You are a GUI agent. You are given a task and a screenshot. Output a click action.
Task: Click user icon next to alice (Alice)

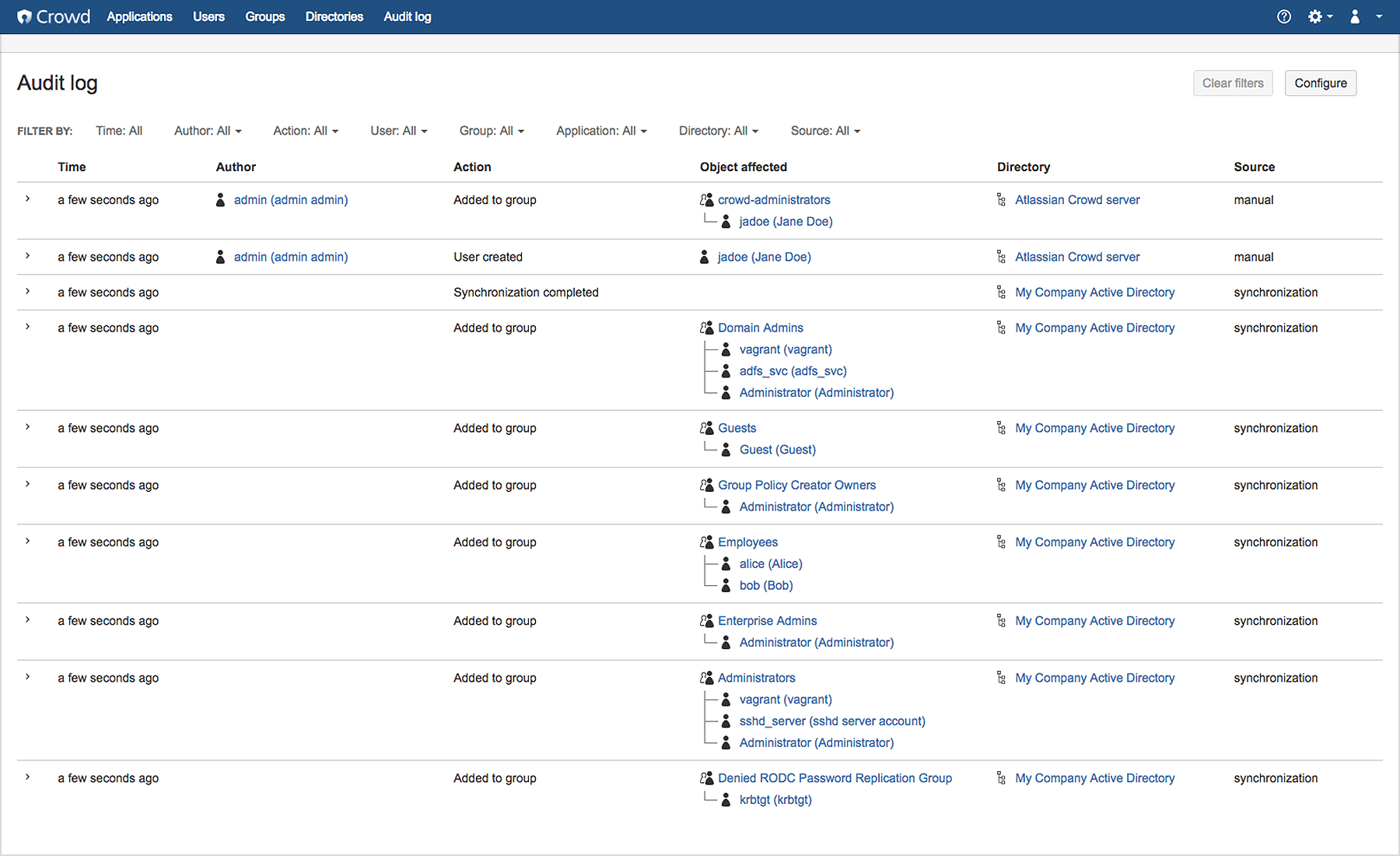click(x=726, y=563)
